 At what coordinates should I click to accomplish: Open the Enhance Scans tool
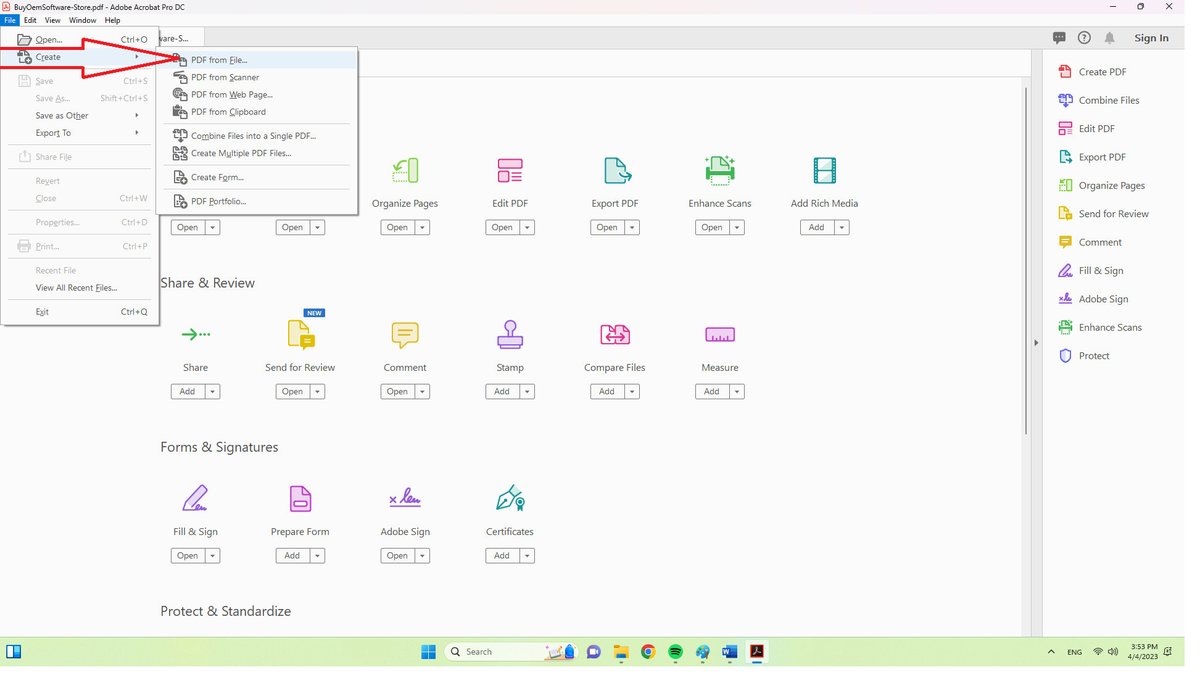(x=719, y=170)
